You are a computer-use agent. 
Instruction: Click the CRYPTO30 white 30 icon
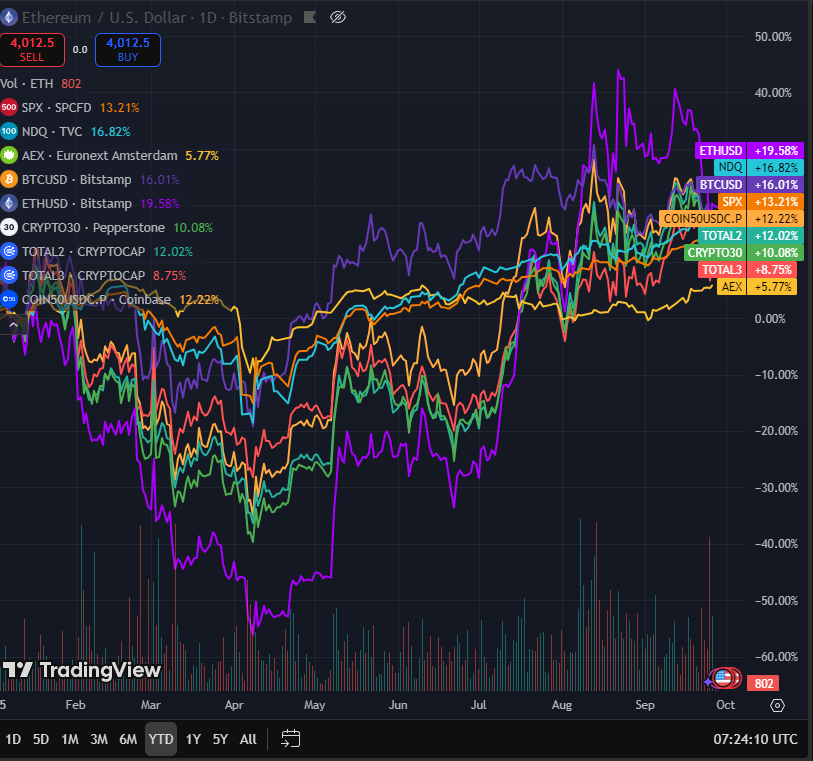[9, 227]
